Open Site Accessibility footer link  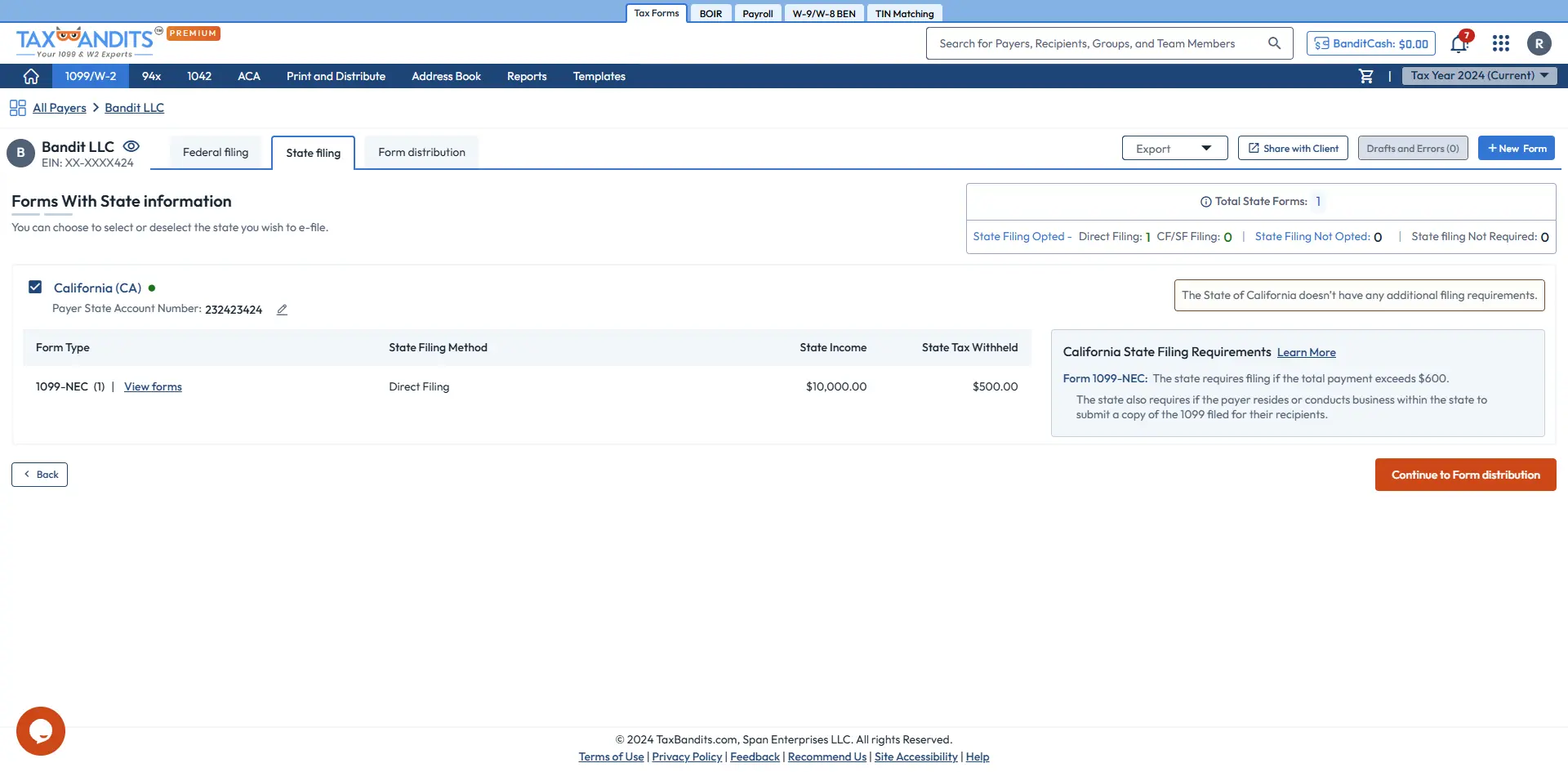916,757
